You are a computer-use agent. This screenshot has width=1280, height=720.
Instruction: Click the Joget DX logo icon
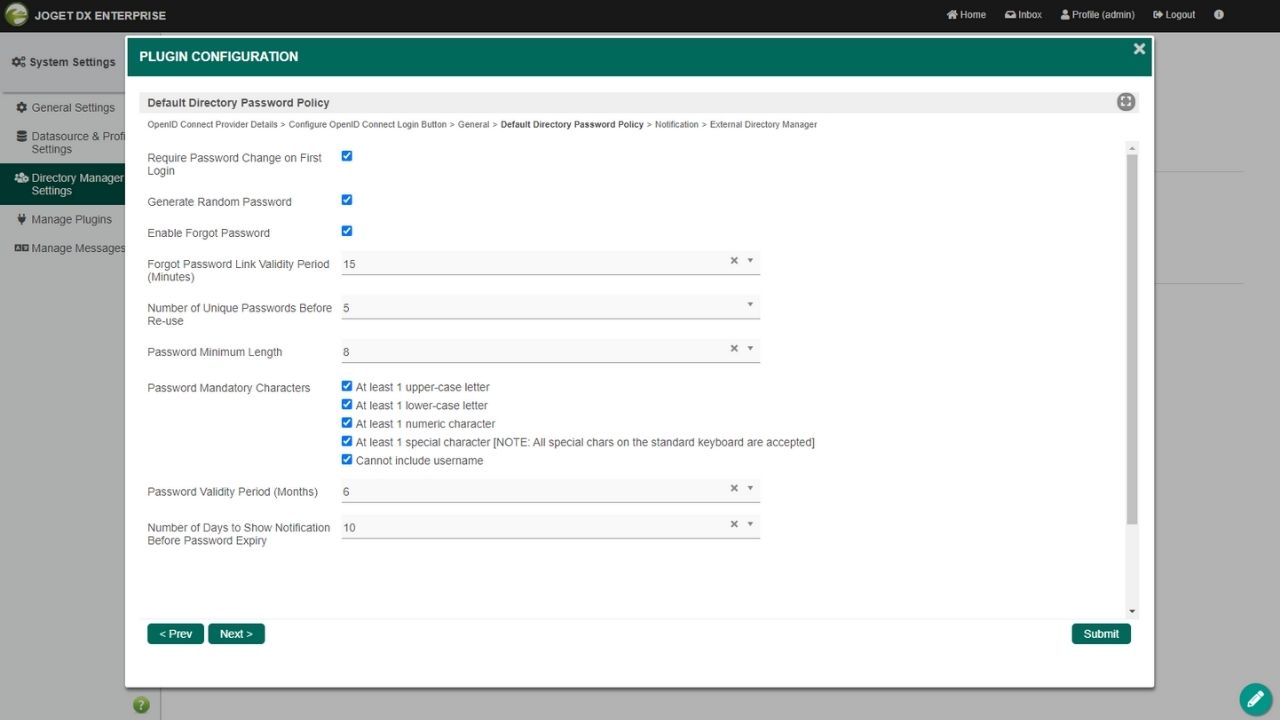(16, 15)
